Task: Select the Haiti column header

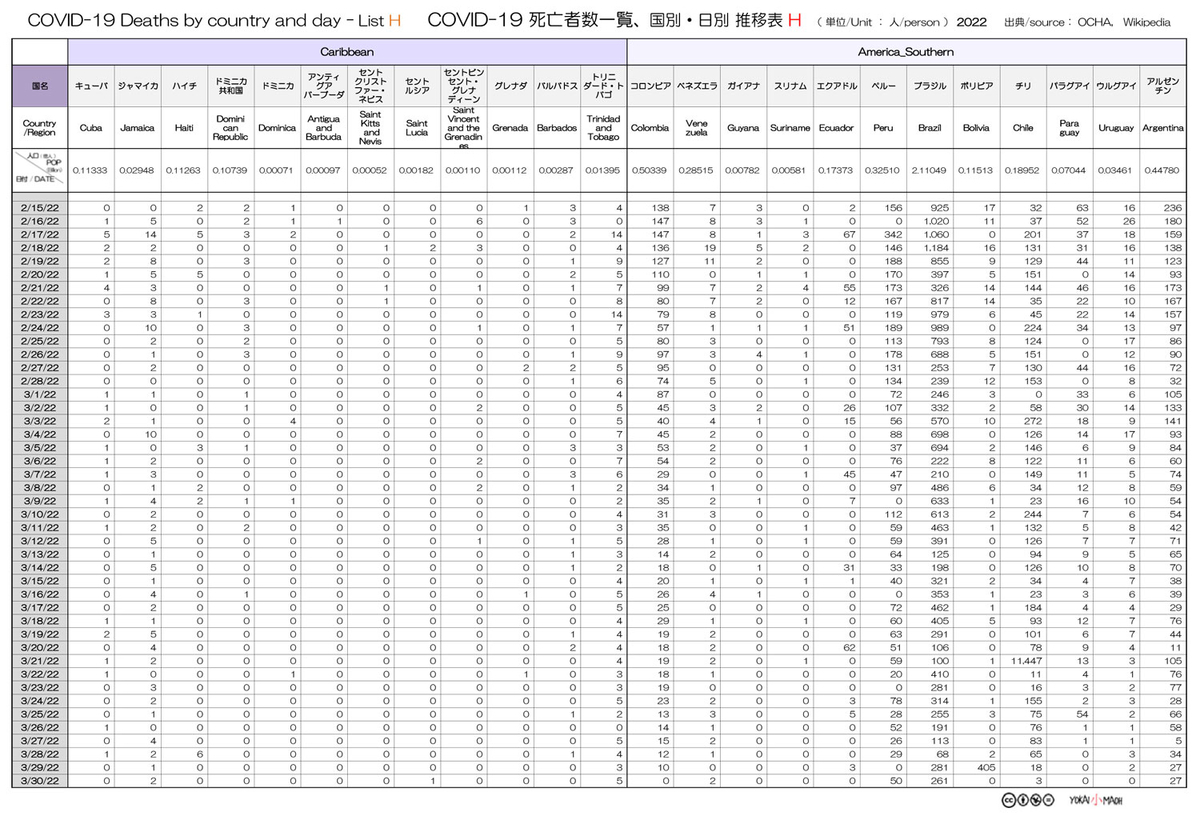Action: click(x=184, y=128)
